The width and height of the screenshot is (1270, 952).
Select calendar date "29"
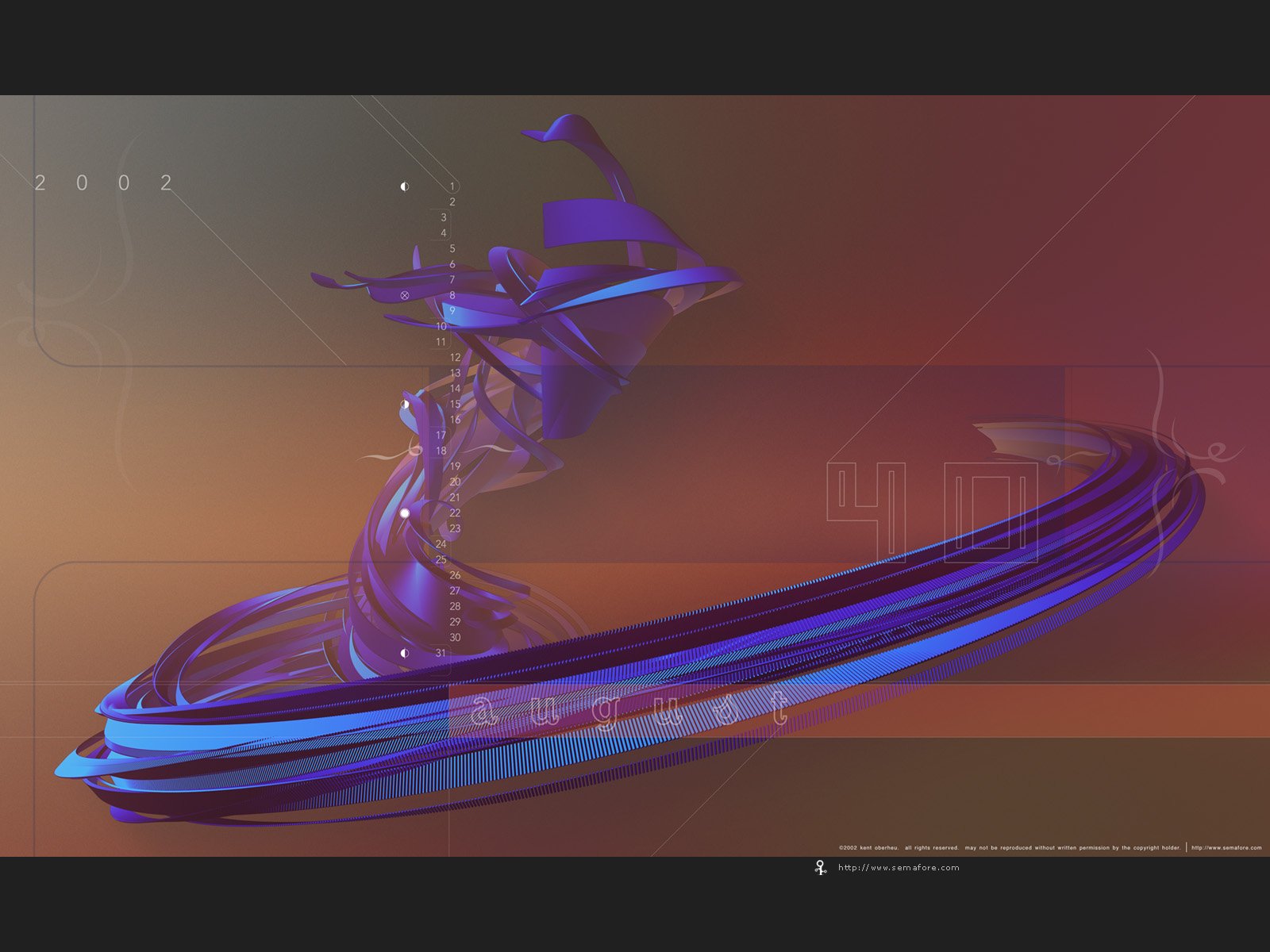pyautogui.click(x=455, y=622)
